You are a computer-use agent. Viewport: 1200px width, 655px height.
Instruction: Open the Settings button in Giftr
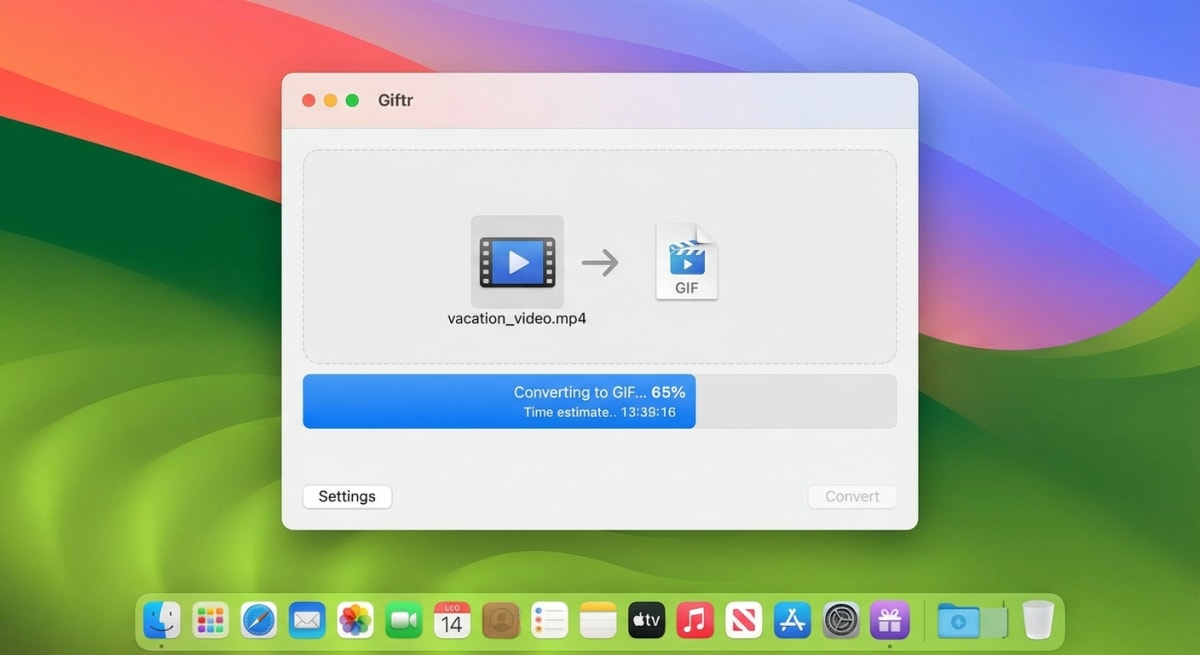pyautogui.click(x=346, y=496)
